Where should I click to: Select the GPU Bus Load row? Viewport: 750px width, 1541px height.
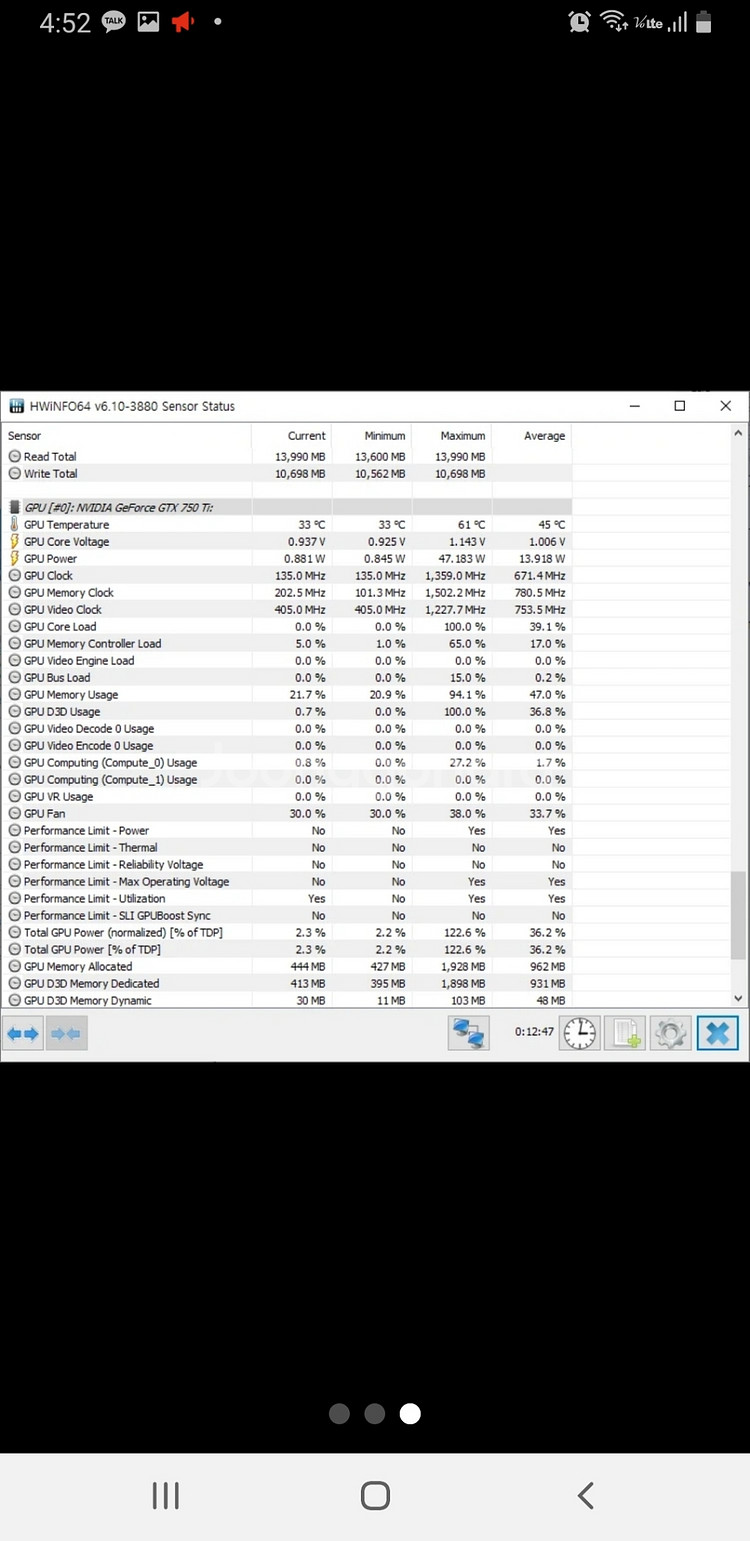(x=287, y=677)
